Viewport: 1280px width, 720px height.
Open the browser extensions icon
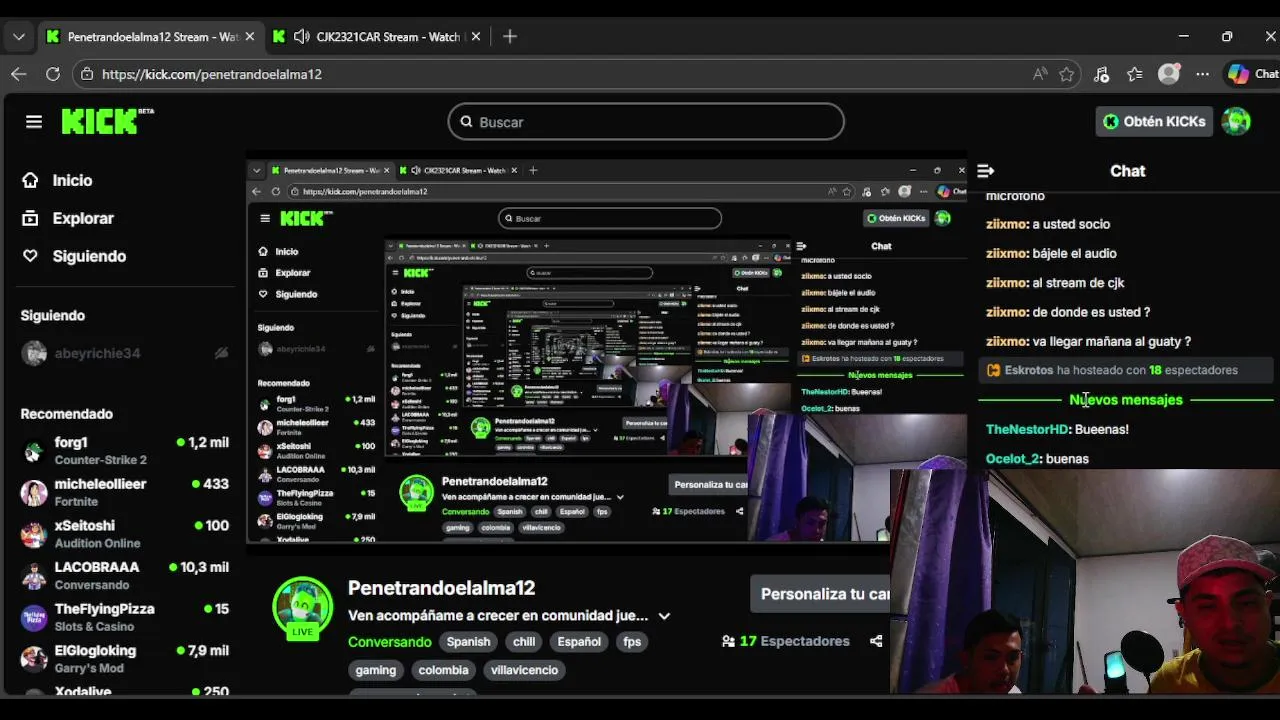(1101, 74)
